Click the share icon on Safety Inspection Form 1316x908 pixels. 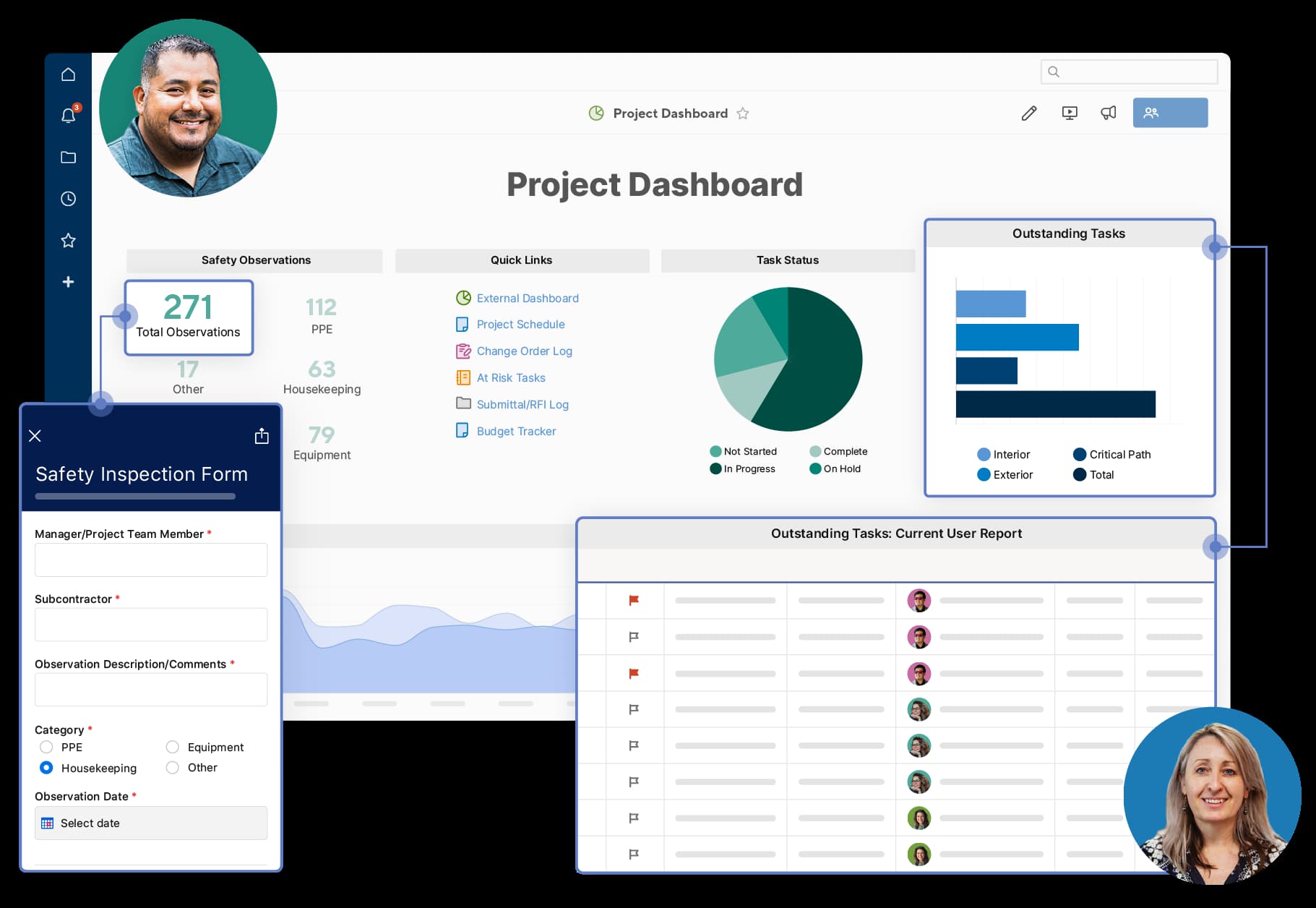point(261,435)
